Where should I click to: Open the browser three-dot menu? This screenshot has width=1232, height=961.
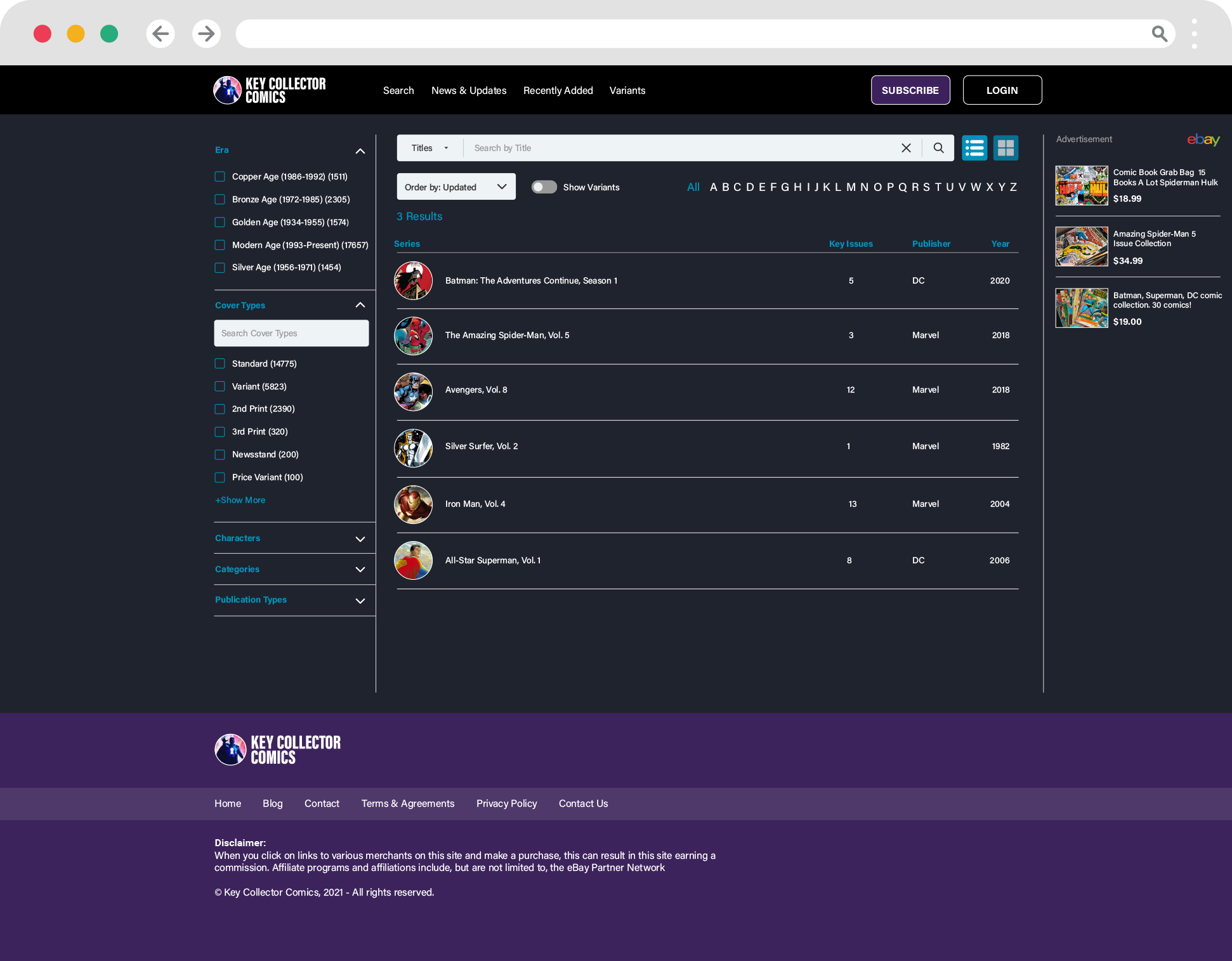click(x=1194, y=34)
